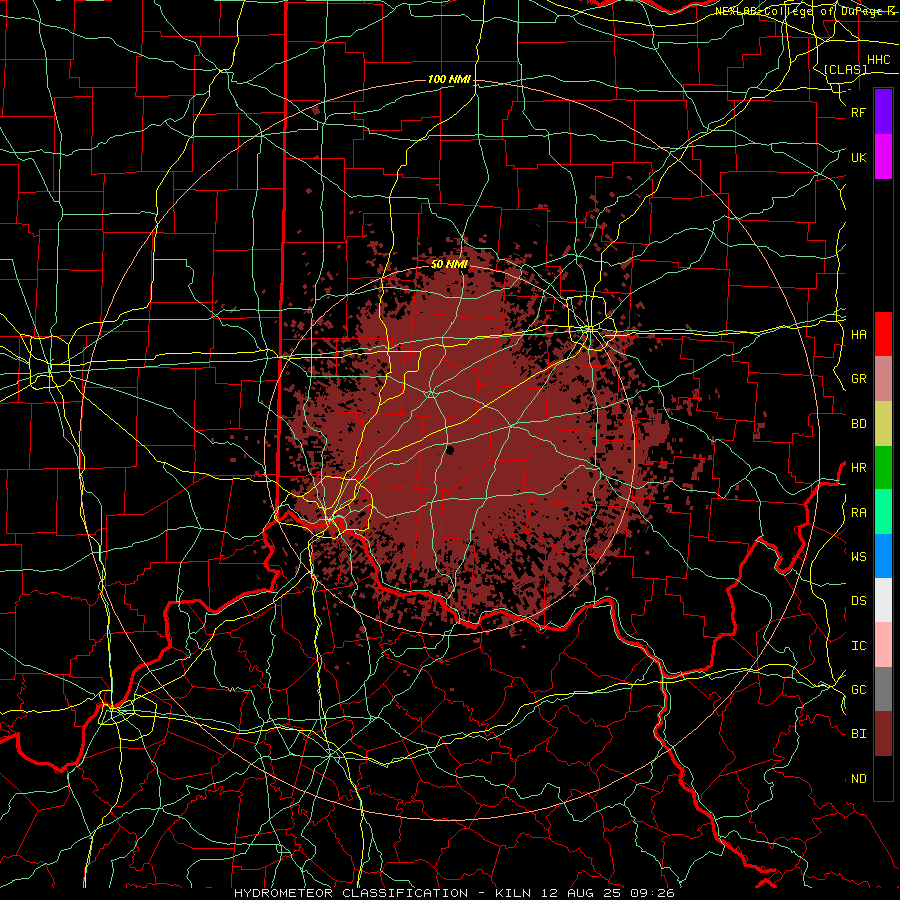This screenshot has height=900, width=900.
Task: Select the BD legend label
Action: tap(859, 423)
